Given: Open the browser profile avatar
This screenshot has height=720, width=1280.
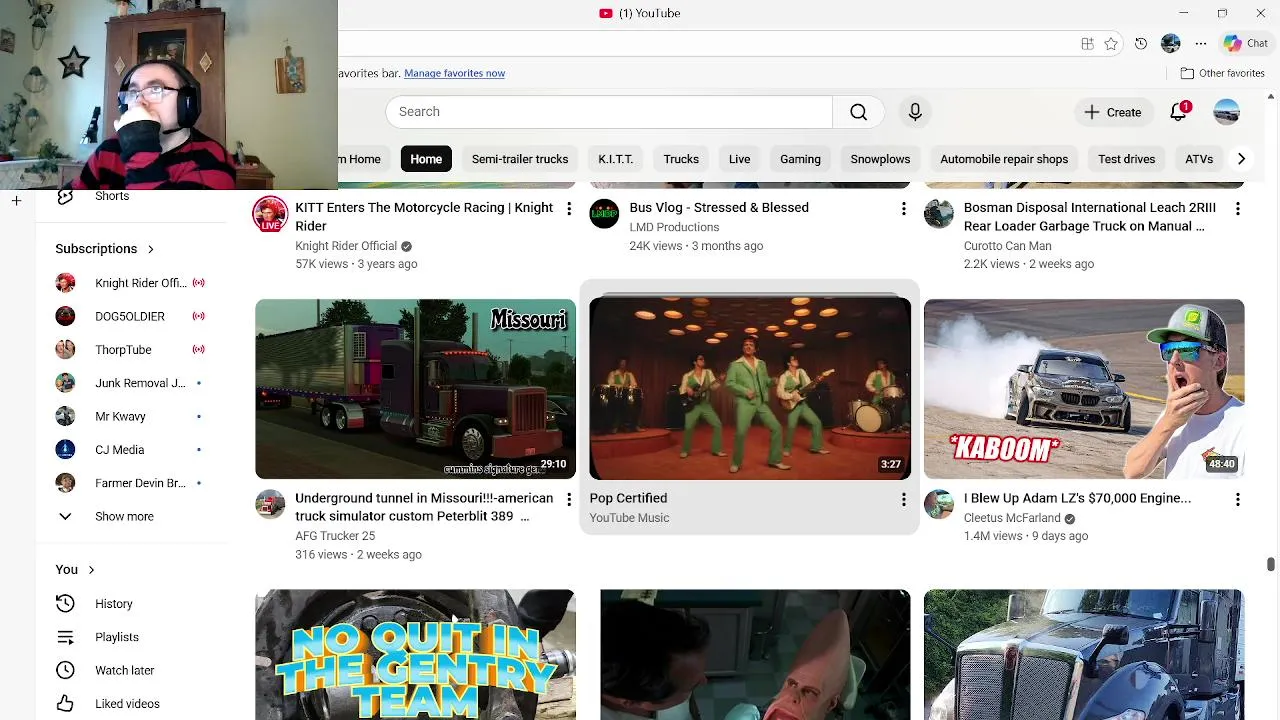Looking at the screenshot, I should tap(1171, 44).
